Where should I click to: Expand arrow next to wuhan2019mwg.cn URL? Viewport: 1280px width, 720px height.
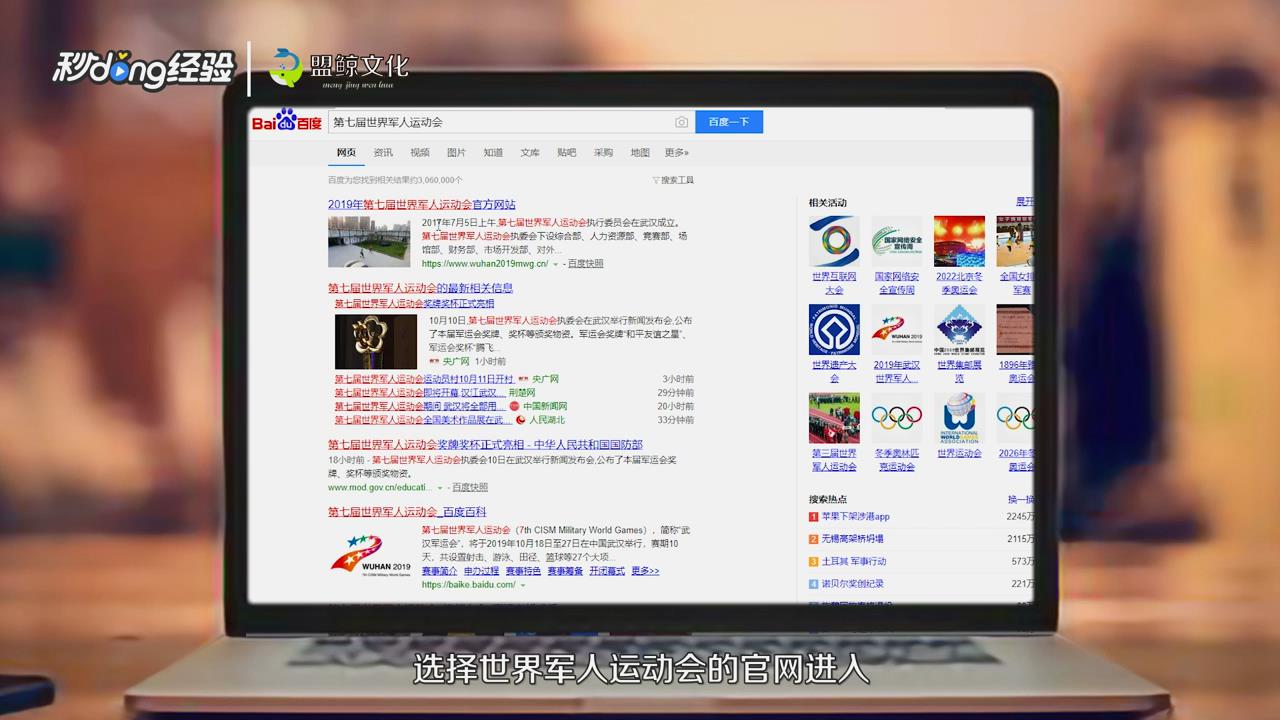(x=556, y=265)
